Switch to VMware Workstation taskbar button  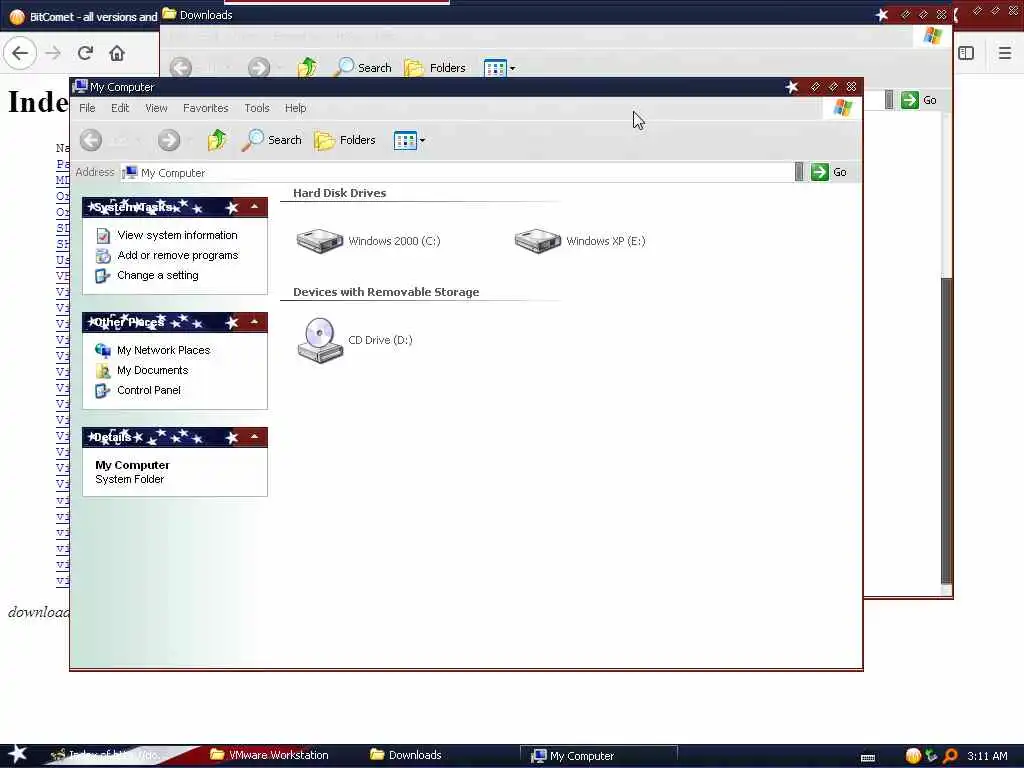pyautogui.click(x=269, y=755)
